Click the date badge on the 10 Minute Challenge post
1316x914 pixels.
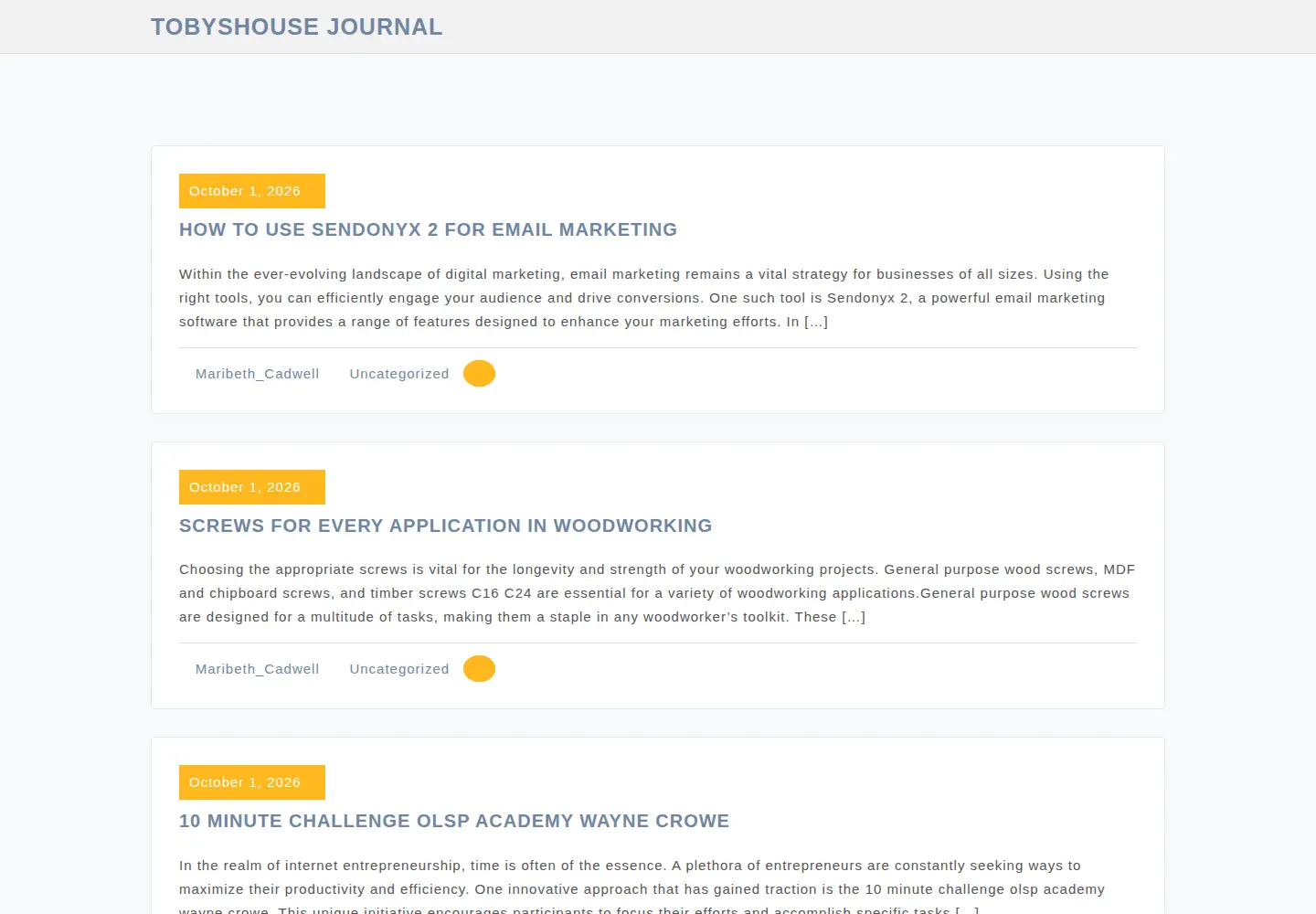[x=252, y=782]
